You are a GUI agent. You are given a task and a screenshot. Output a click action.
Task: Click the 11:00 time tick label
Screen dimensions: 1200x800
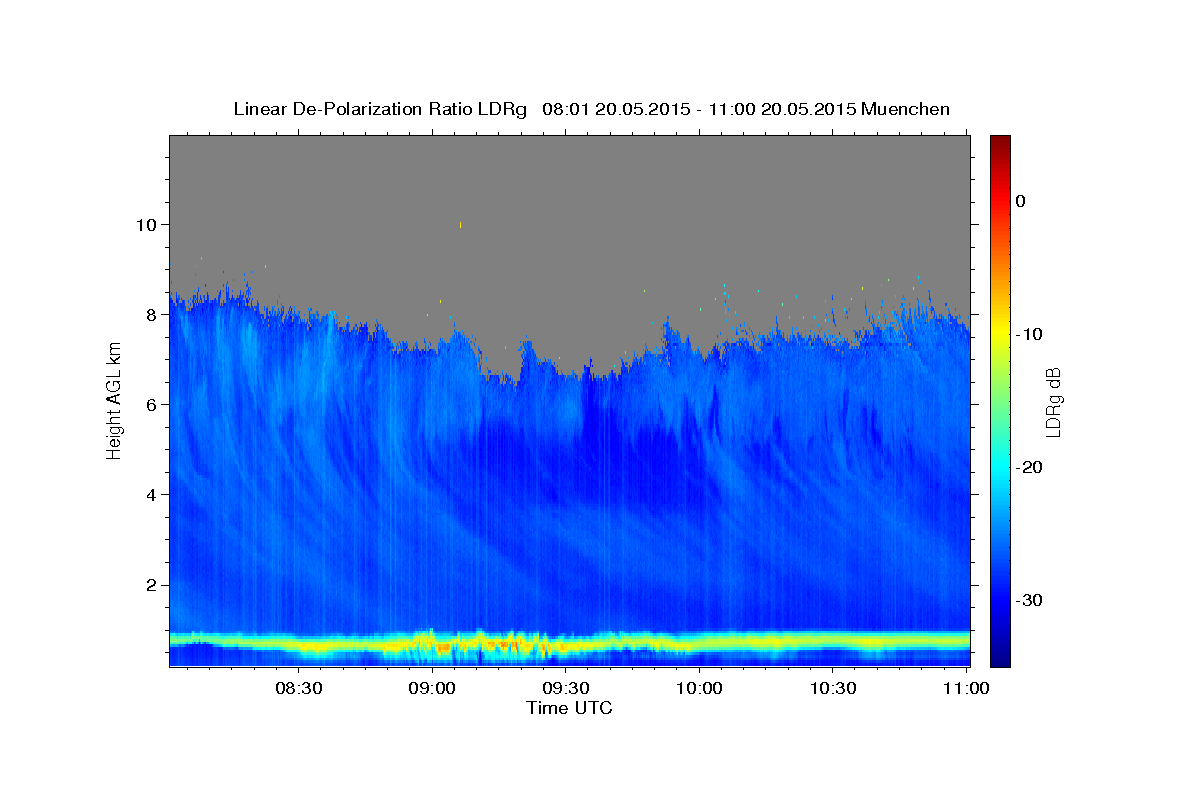pos(966,688)
